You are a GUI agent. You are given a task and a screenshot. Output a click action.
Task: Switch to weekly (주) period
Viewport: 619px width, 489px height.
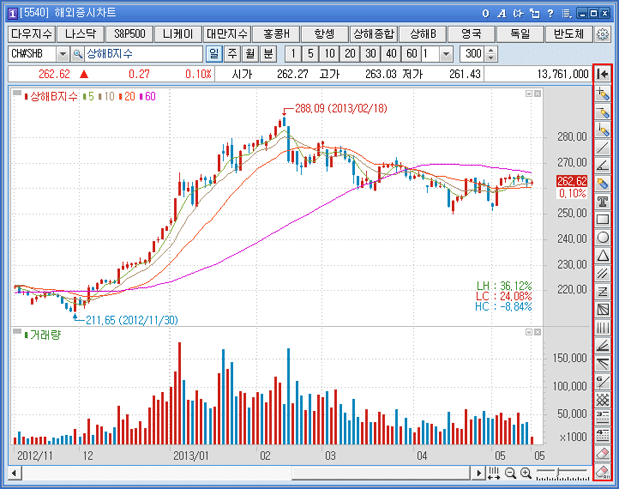232,53
